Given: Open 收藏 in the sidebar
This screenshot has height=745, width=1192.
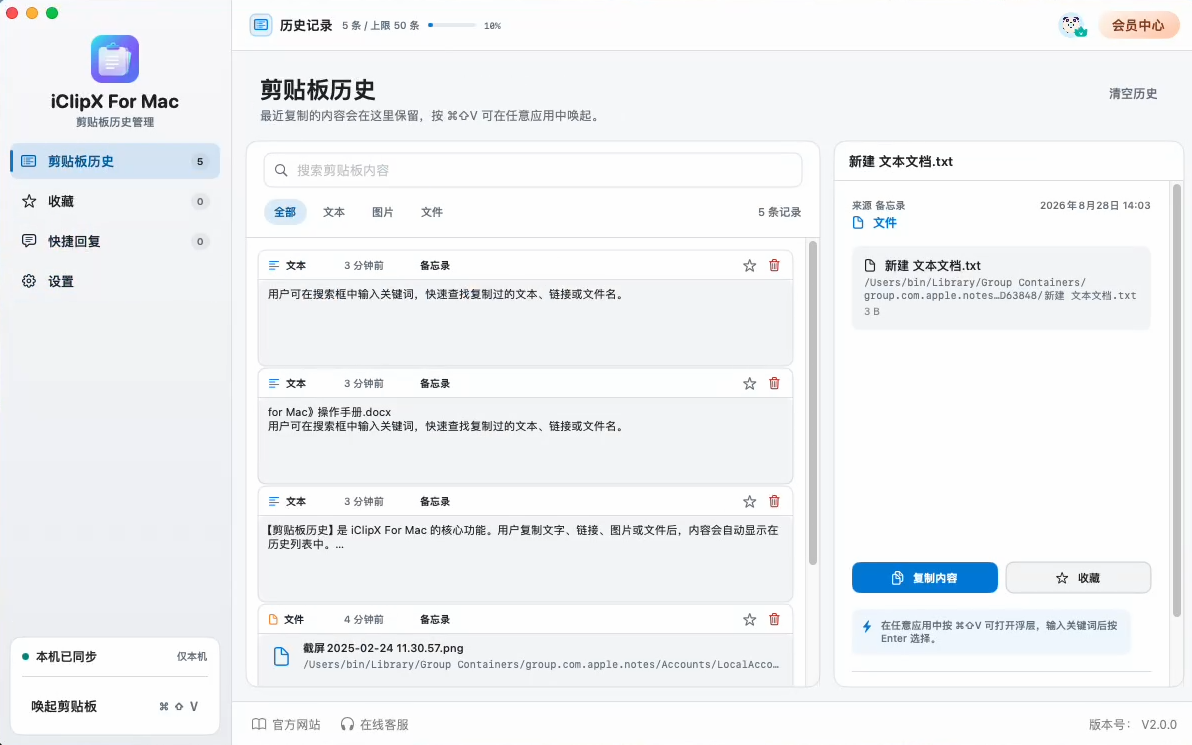Looking at the screenshot, I should [x=115, y=201].
